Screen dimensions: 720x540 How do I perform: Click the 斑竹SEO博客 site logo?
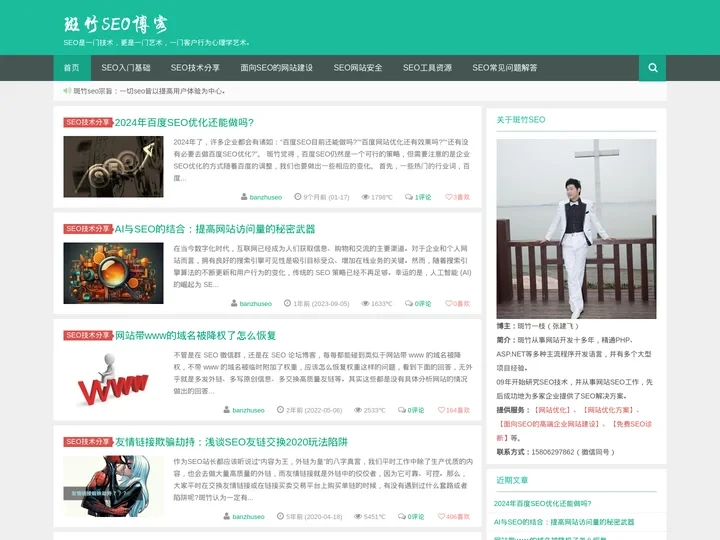116,24
